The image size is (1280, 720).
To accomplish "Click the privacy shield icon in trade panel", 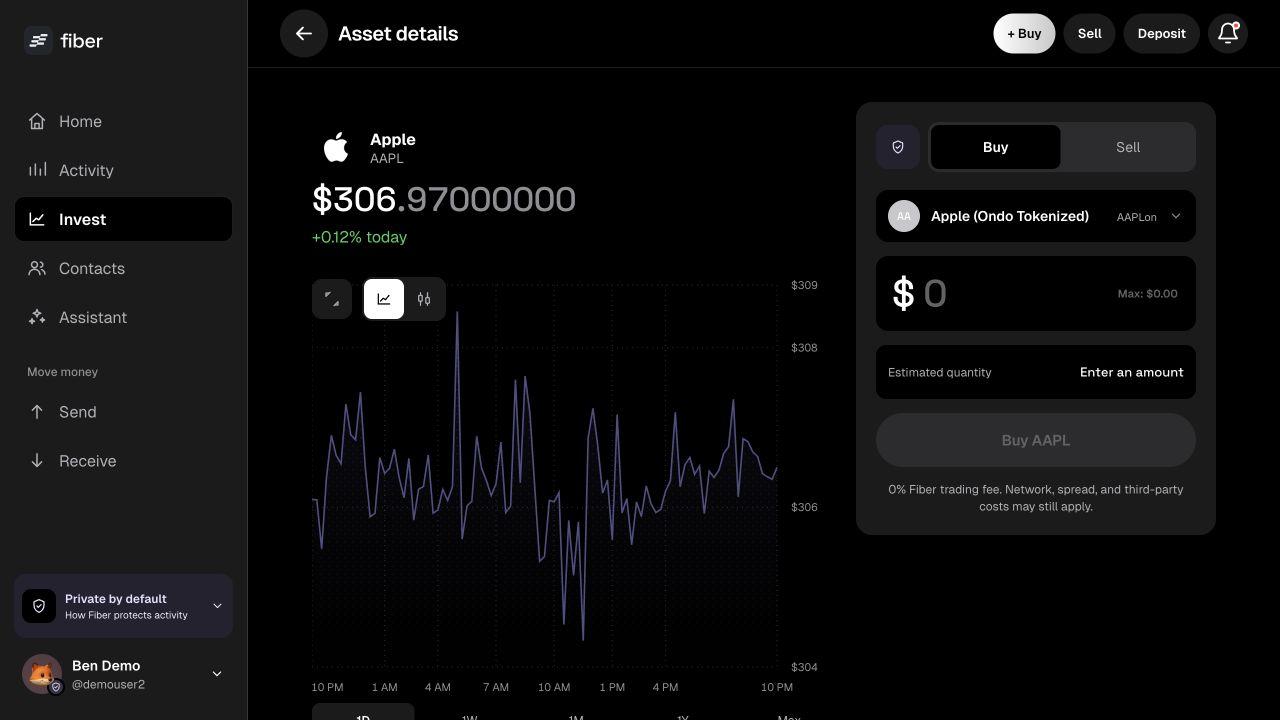I will tap(898, 147).
